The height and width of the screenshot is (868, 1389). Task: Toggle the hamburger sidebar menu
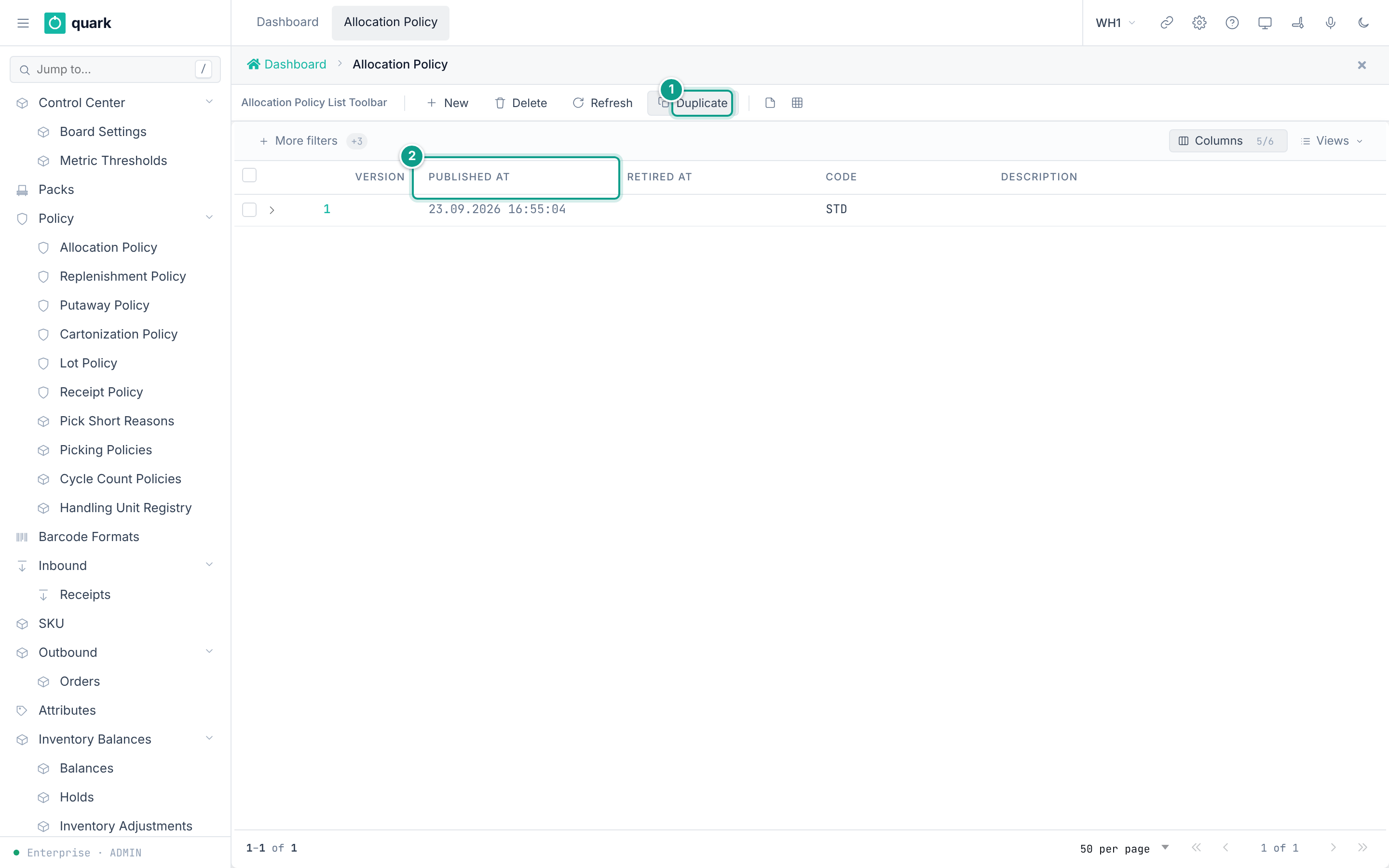[x=23, y=23]
